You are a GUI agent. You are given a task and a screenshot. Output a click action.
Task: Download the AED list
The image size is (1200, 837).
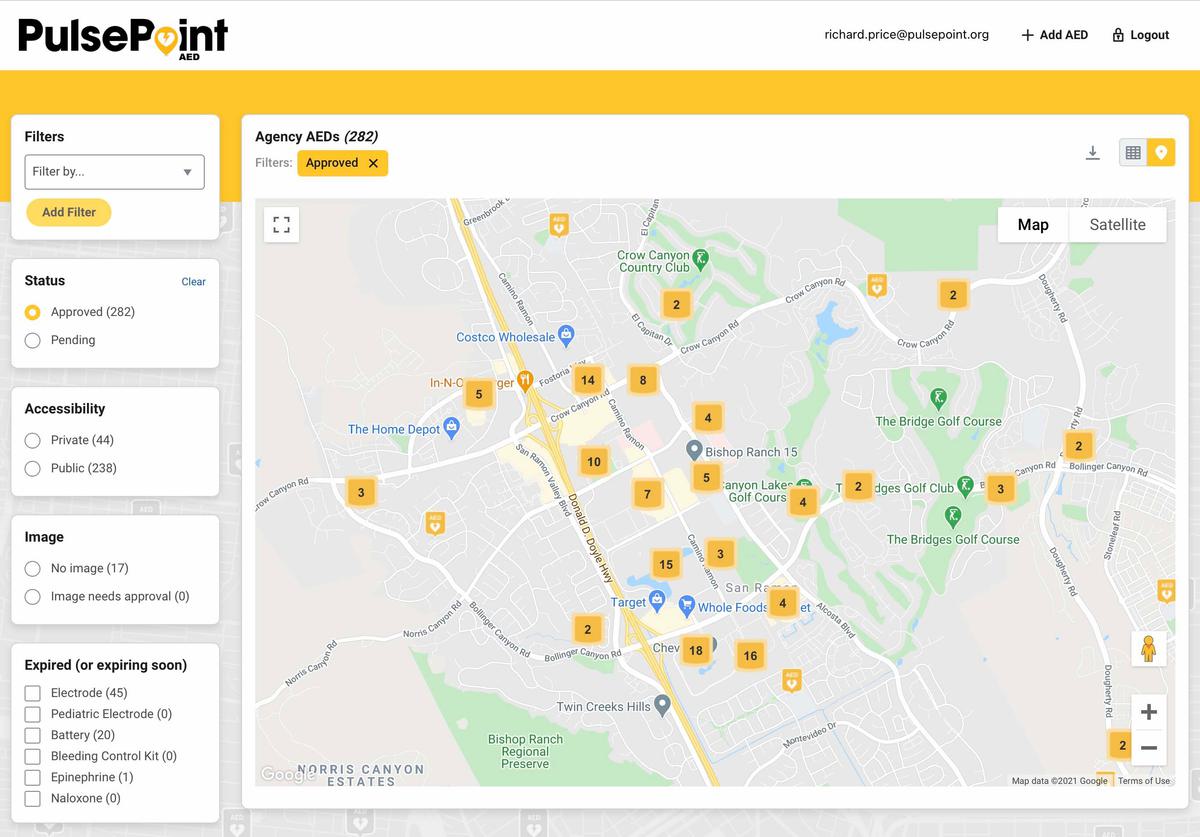click(1093, 152)
